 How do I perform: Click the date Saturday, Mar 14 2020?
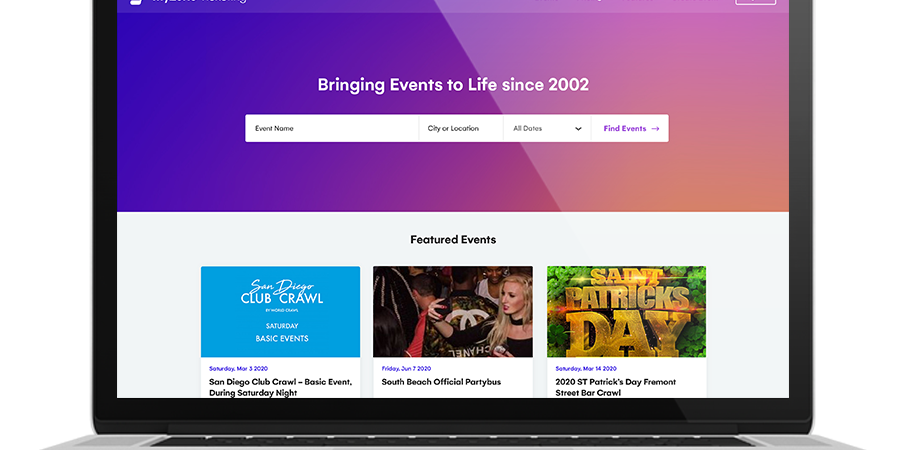(x=586, y=368)
